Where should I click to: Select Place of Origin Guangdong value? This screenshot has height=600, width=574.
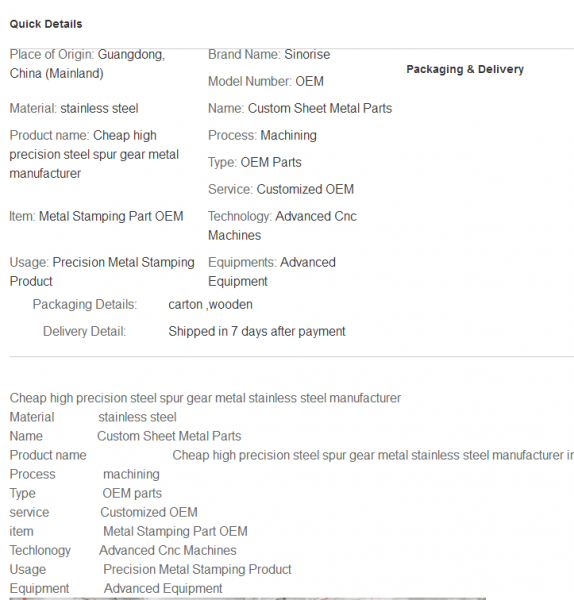(87, 64)
